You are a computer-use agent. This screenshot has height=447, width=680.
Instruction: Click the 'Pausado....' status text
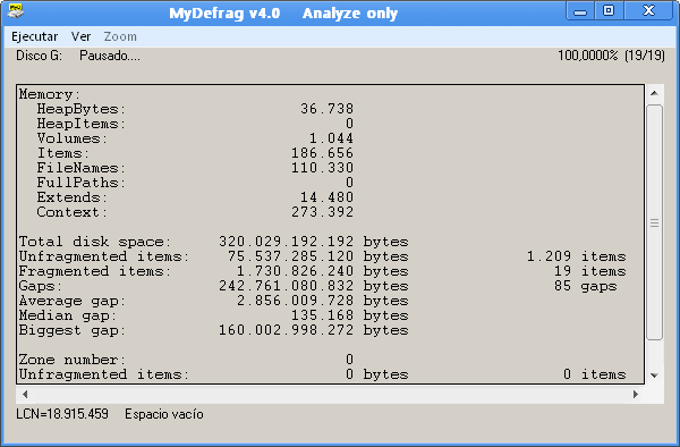(110, 56)
